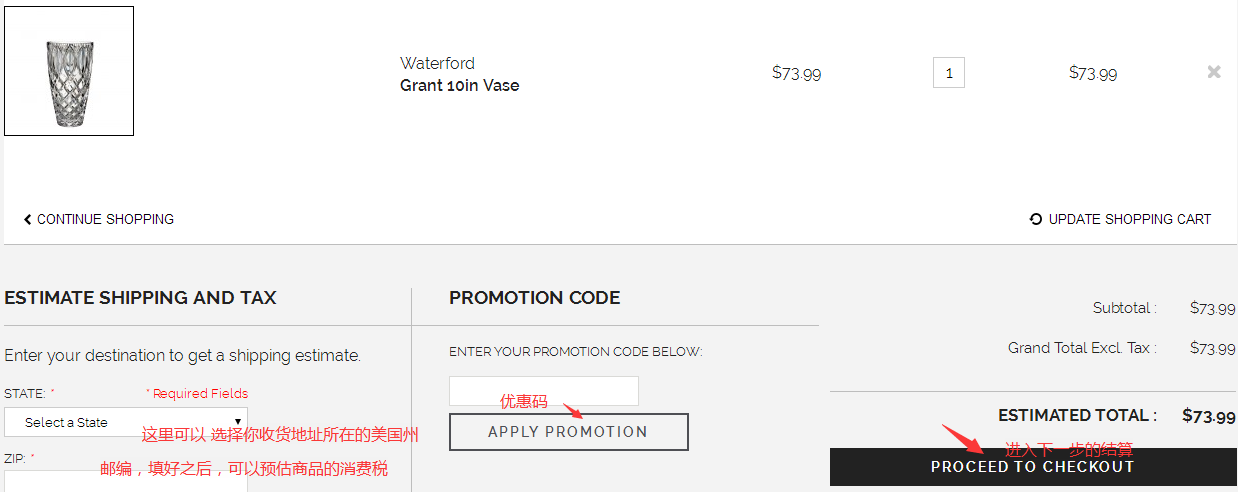The image size is (1238, 492).
Task: Click the red arrow above Apply Promotion
Action: (573, 410)
